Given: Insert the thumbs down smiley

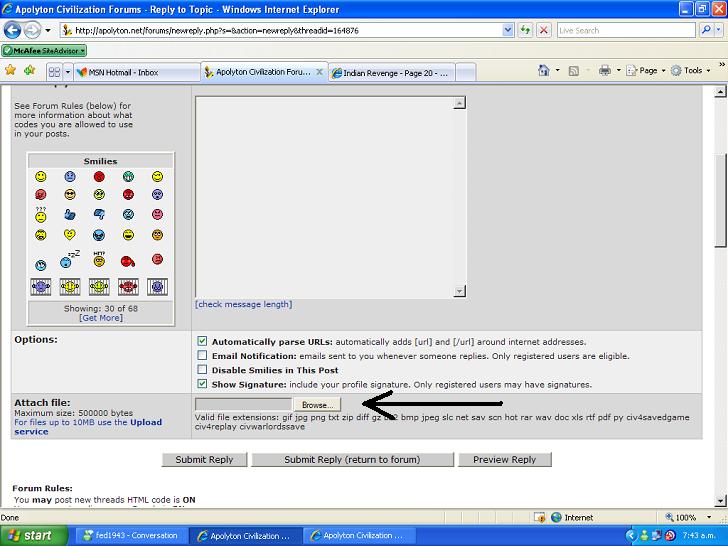Looking at the screenshot, I should coord(99,214).
